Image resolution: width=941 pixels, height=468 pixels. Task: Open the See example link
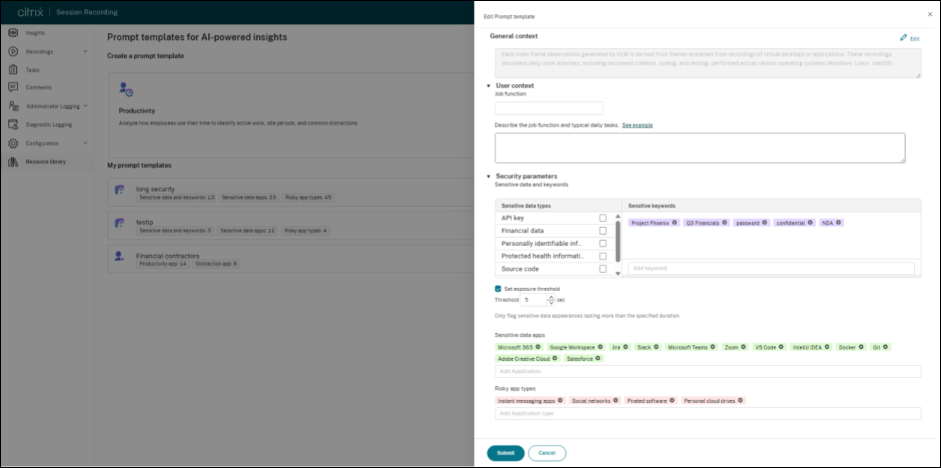[637, 125]
